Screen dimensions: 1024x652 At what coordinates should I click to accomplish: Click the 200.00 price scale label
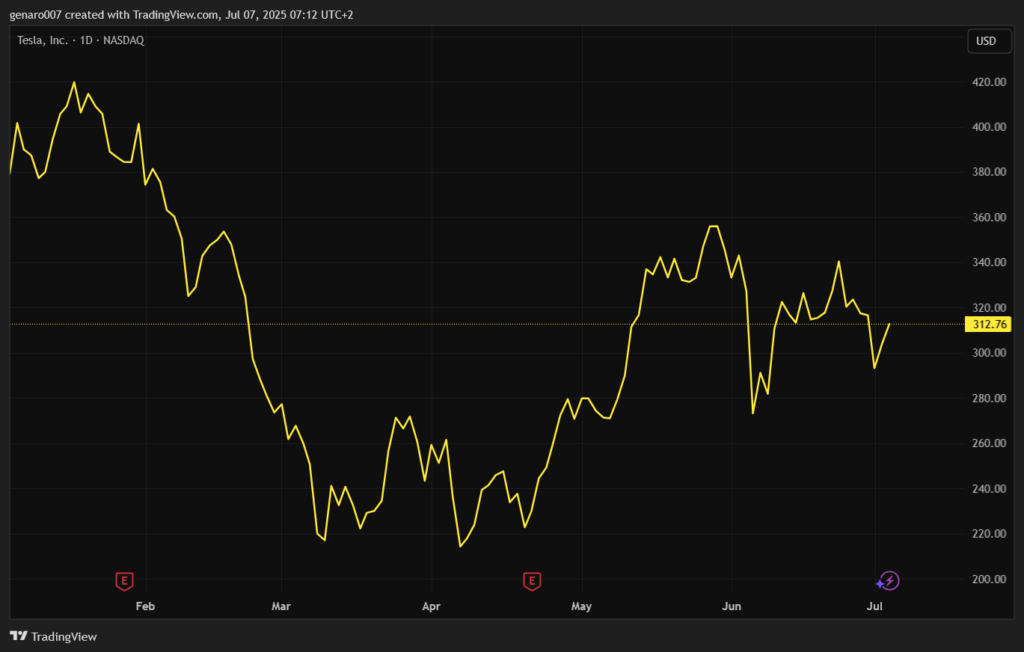pyautogui.click(x=988, y=579)
